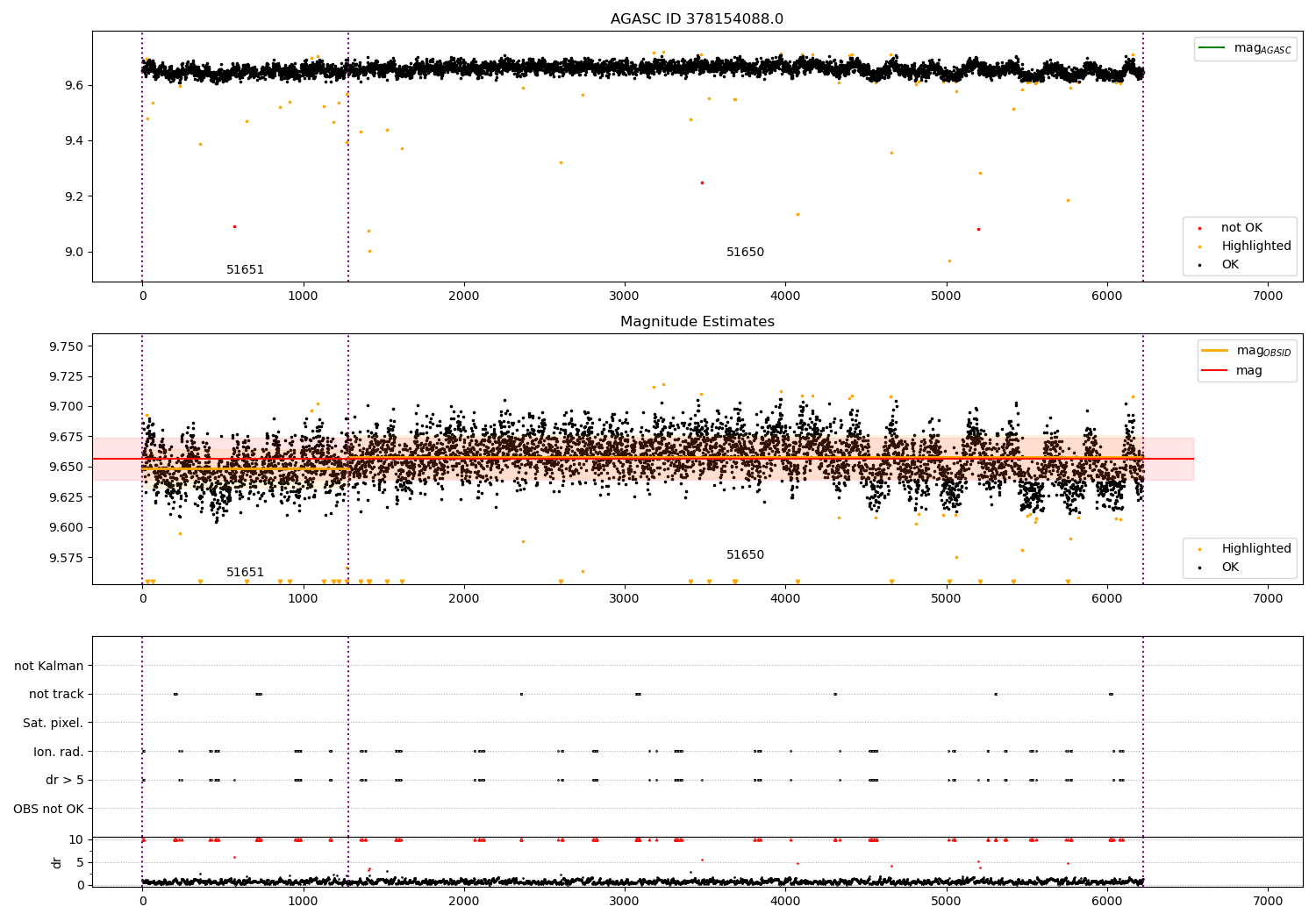1316x921 pixels.
Task: Click the orange "Highlighted" marker in the top plot legend
Action: coord(1199,246)
